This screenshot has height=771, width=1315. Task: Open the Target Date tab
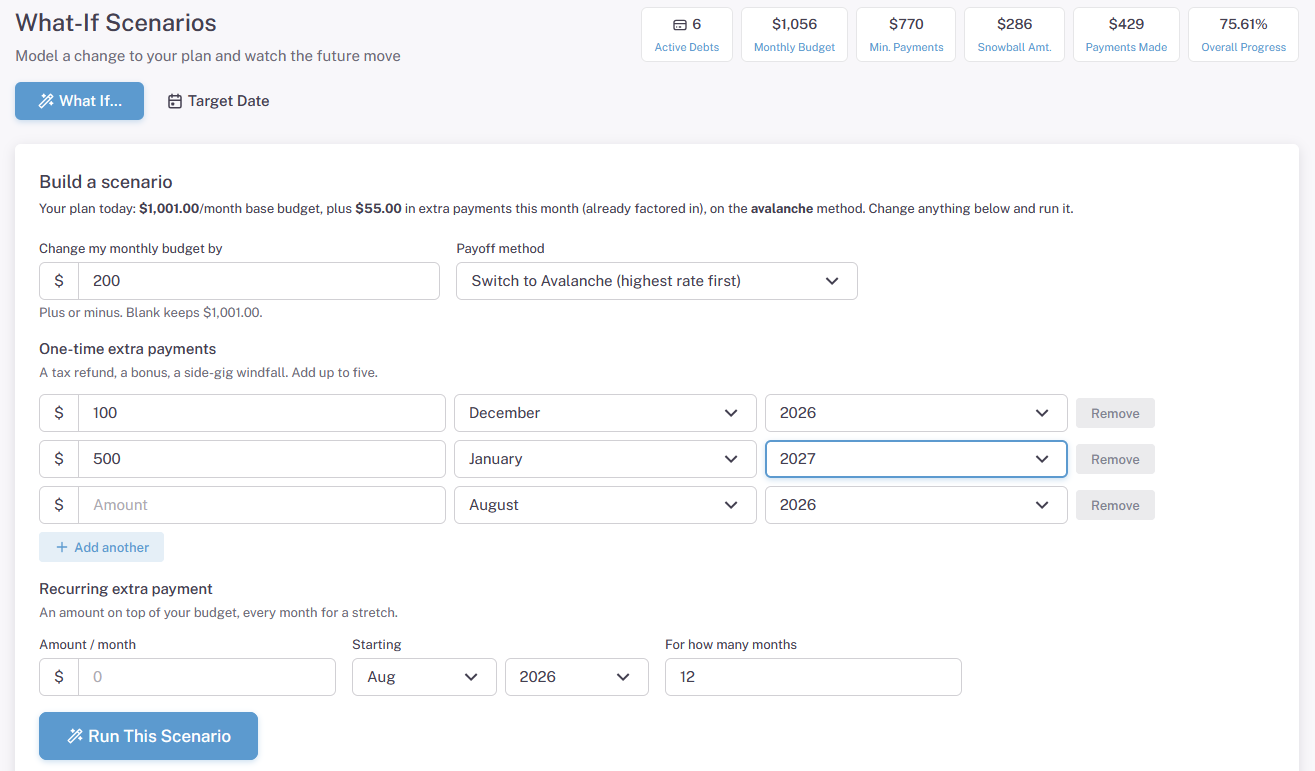(x=218, y=101)
